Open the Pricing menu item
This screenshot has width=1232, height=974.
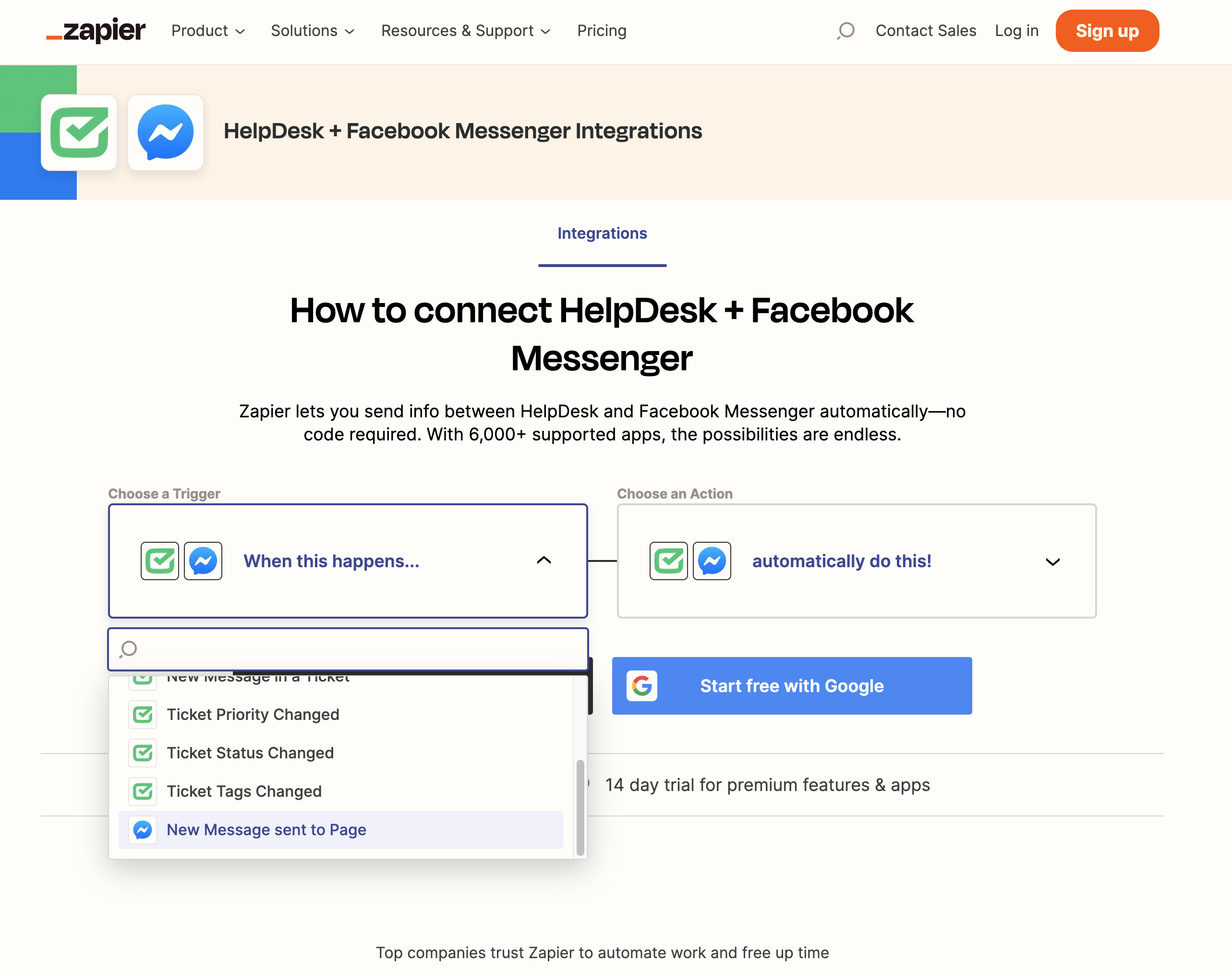pos(601,30)
